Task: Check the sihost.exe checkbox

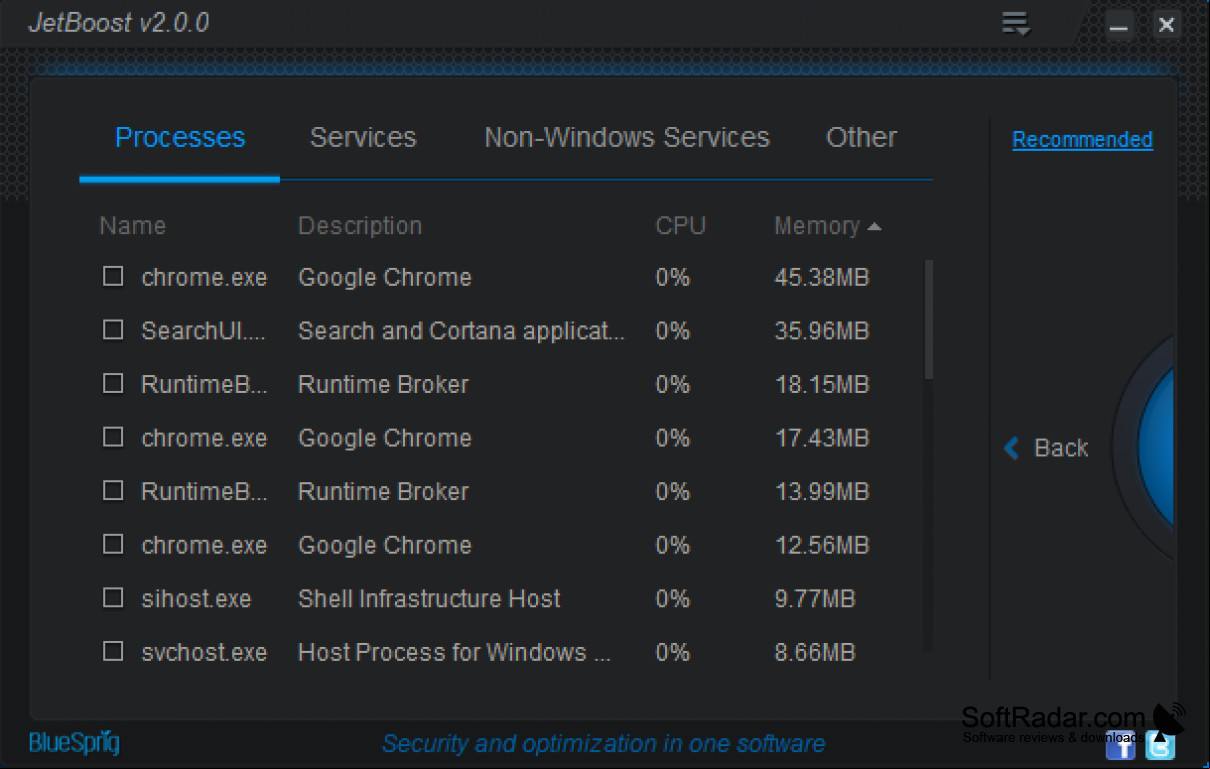Action: click(x=113, y=598)
